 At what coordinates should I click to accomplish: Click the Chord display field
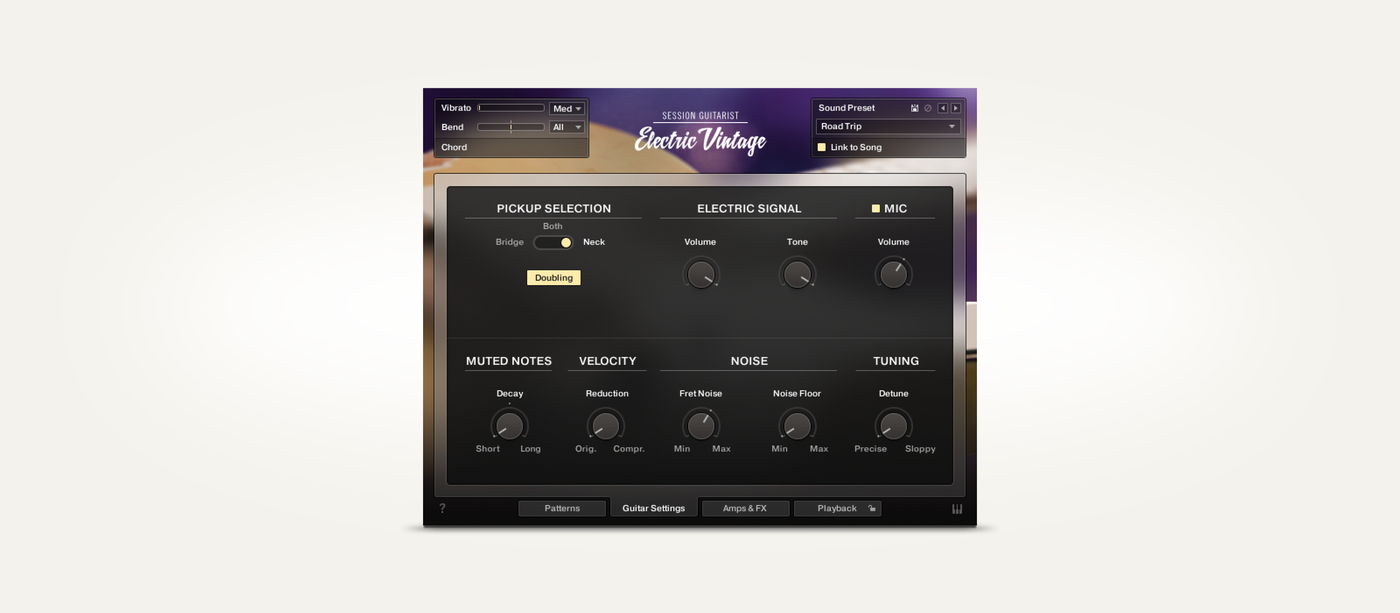511,147
